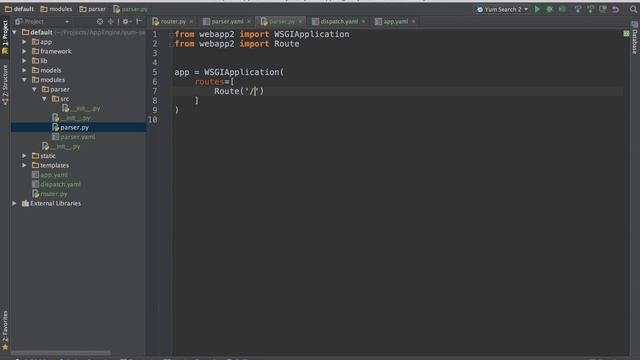
Task: Toggle fold marker beside first import line
Action: click(x=171, y=34)
